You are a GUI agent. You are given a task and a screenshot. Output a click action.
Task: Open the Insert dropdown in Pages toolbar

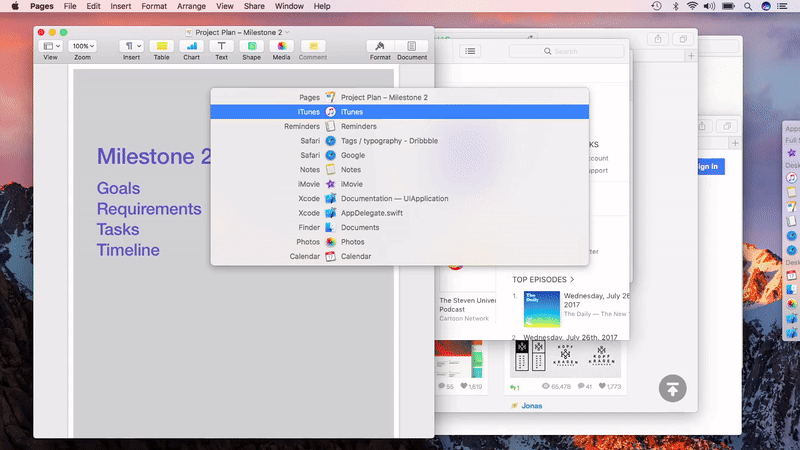click(x=132, y=46)
